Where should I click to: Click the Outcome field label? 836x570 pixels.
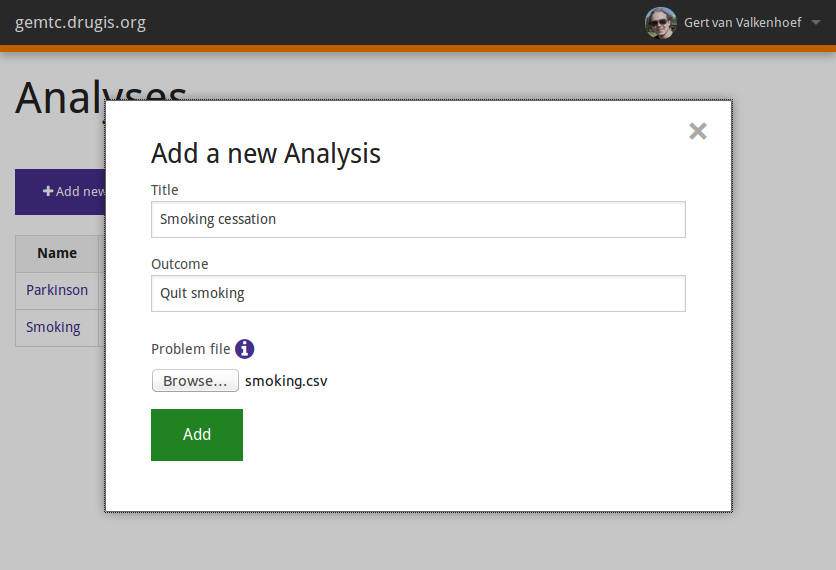(x=180, y=264)
